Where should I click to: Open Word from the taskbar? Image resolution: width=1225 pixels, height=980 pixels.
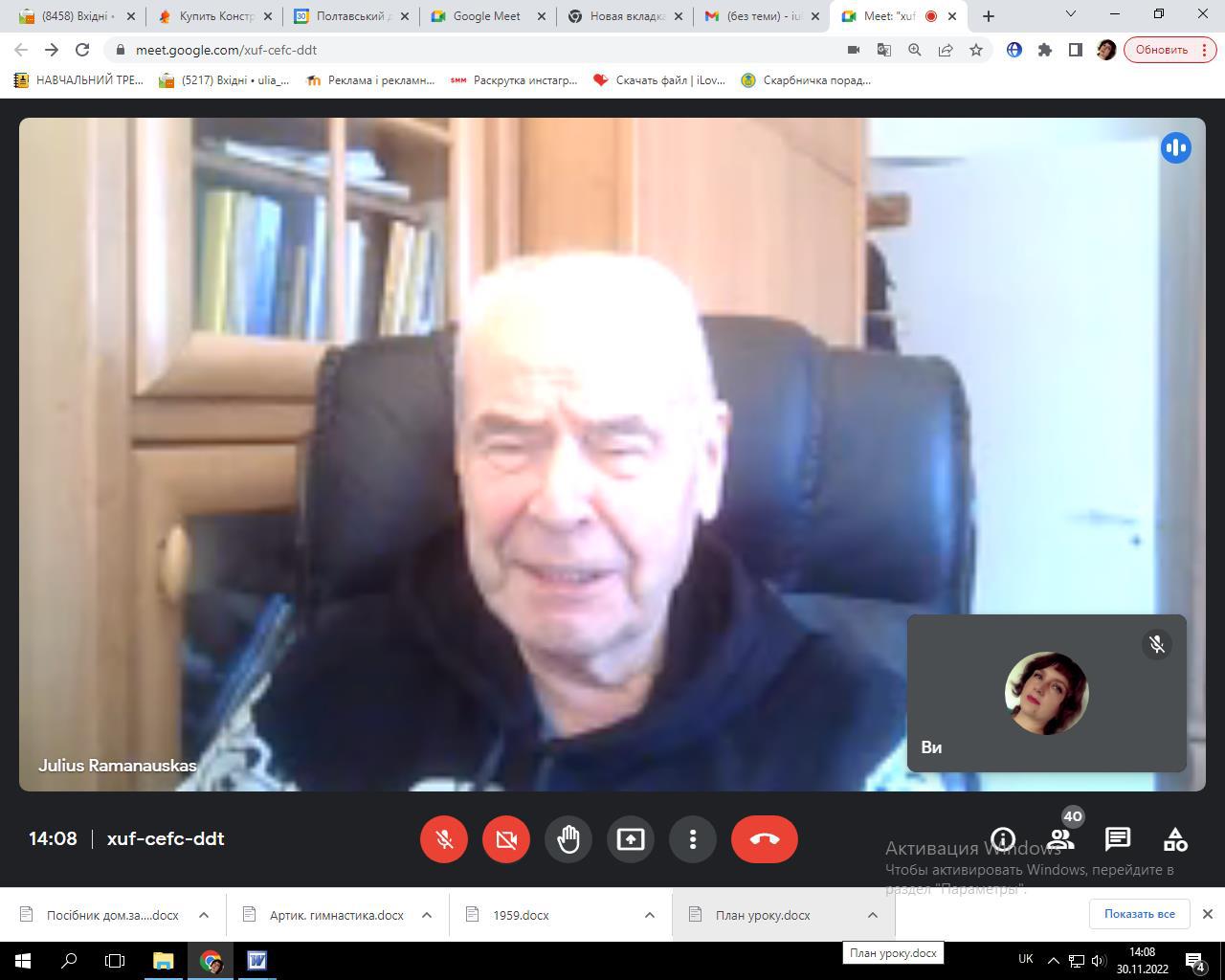tap(256, 961)
